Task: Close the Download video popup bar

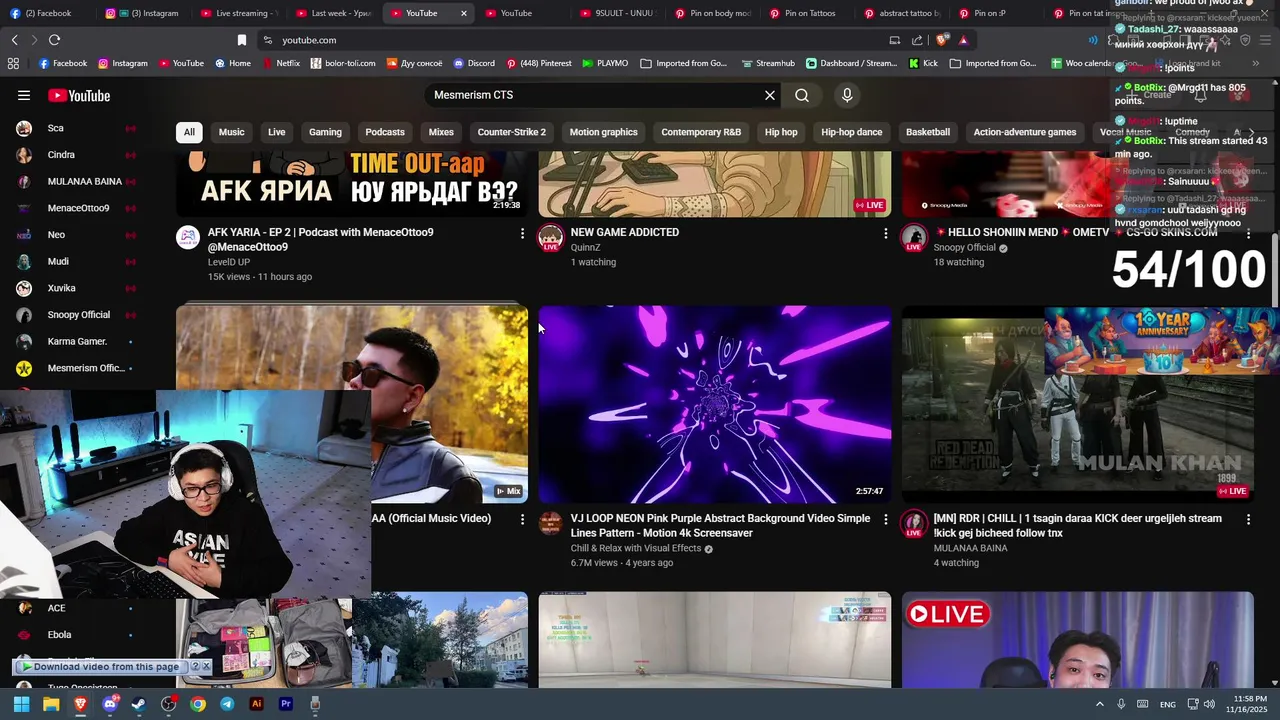Action: coord(206,666)
